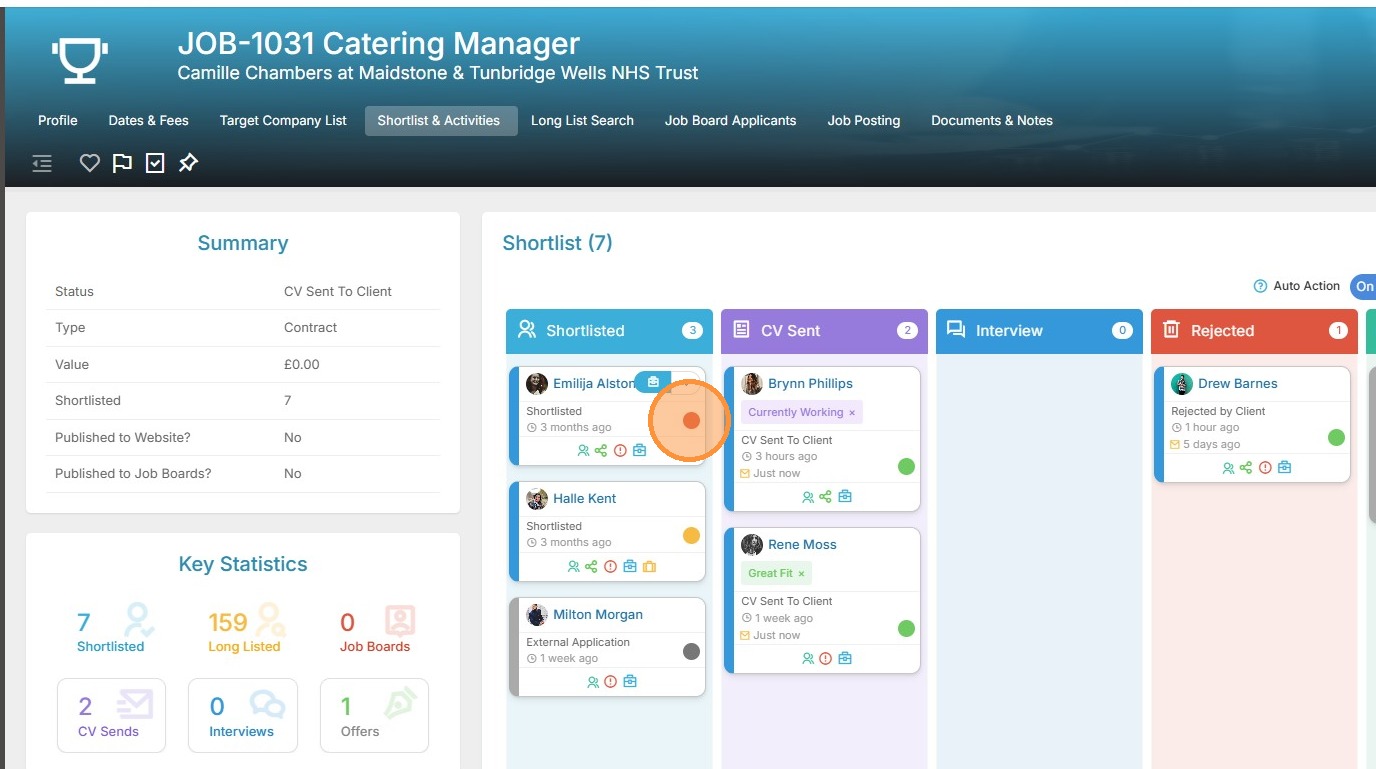Click people icon on Milton Morgan's card
The width and height of the screenshot is (1376, 769).
[x=593, y=682]
